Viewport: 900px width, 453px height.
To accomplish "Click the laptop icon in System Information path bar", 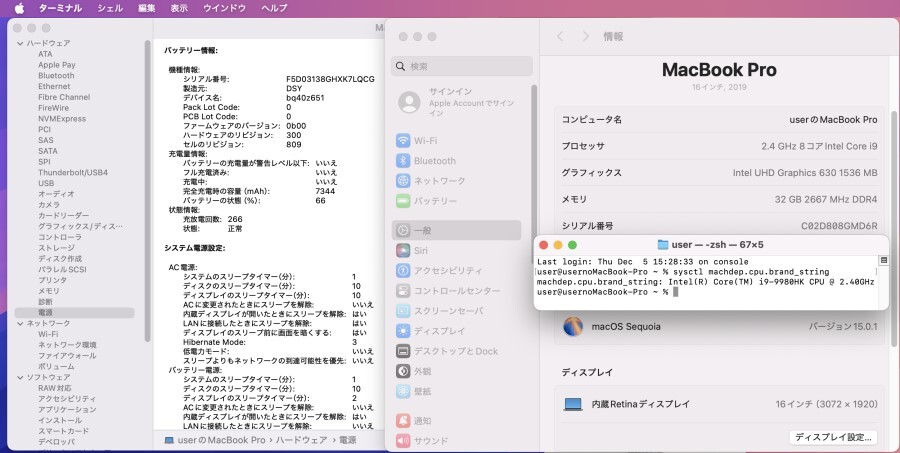I will [x=169, y=440].
